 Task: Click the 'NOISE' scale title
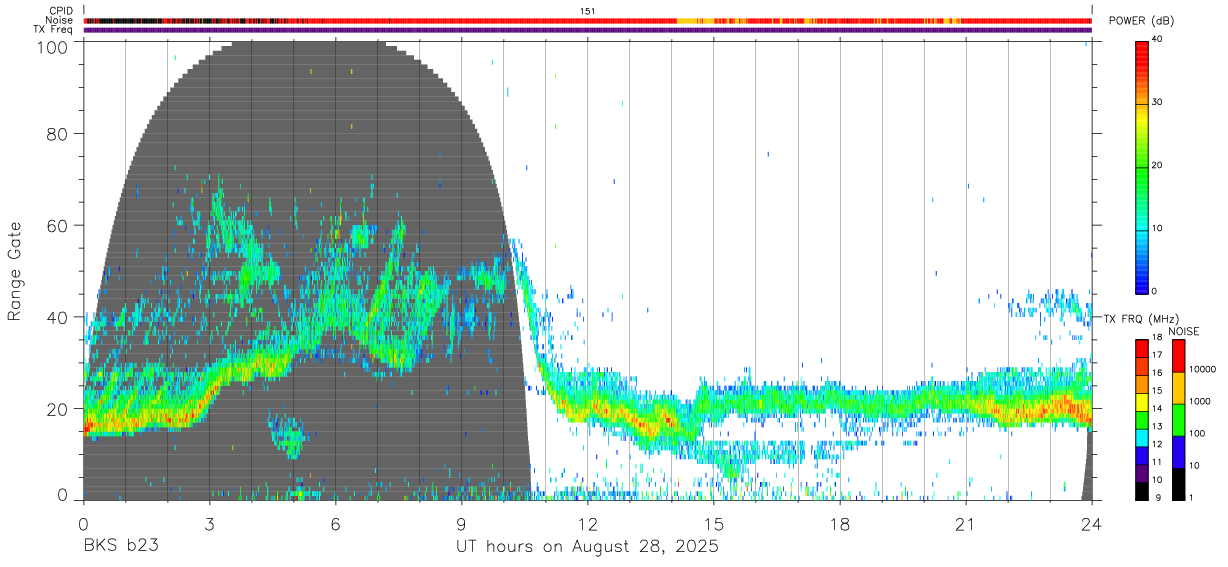tap(1183, 331)
